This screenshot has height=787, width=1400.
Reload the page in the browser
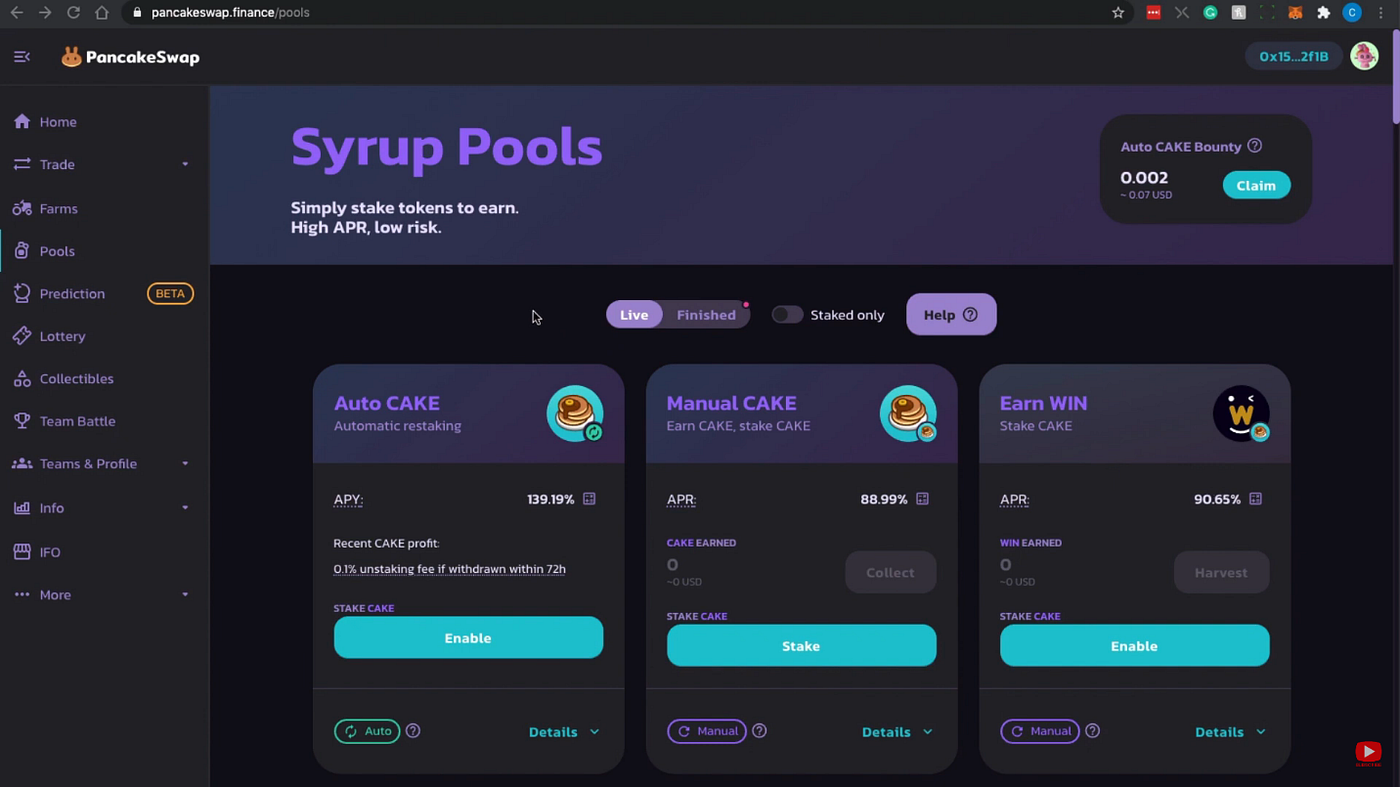tap(73, 13)
